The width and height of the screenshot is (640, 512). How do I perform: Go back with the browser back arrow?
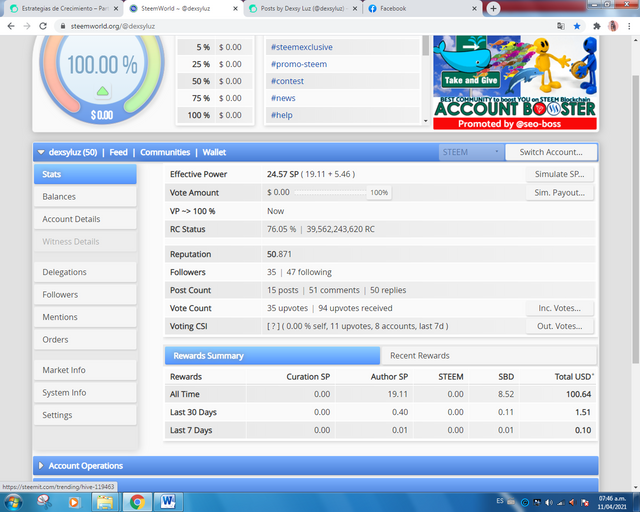coord(11,26)
